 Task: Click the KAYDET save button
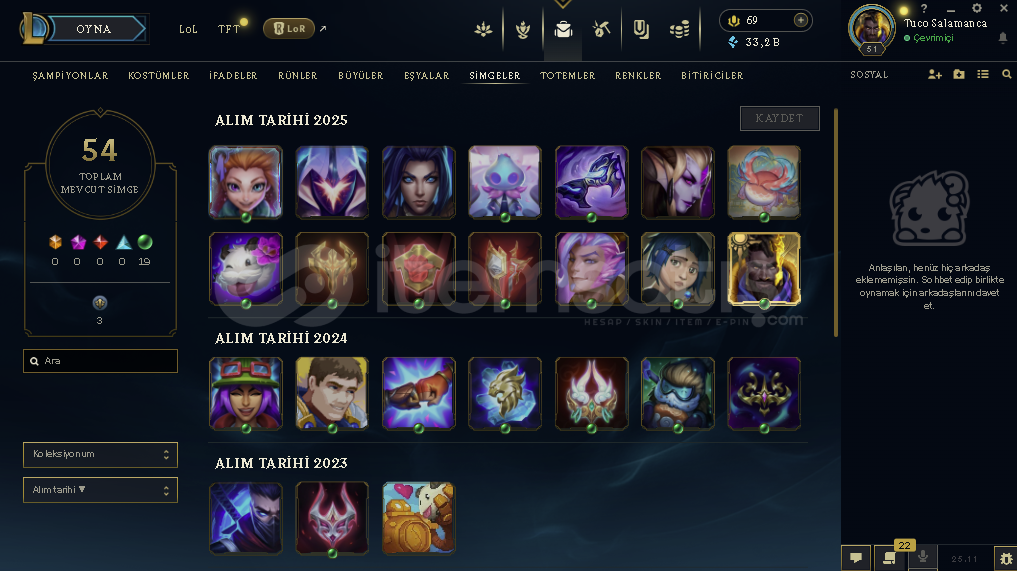780,118
